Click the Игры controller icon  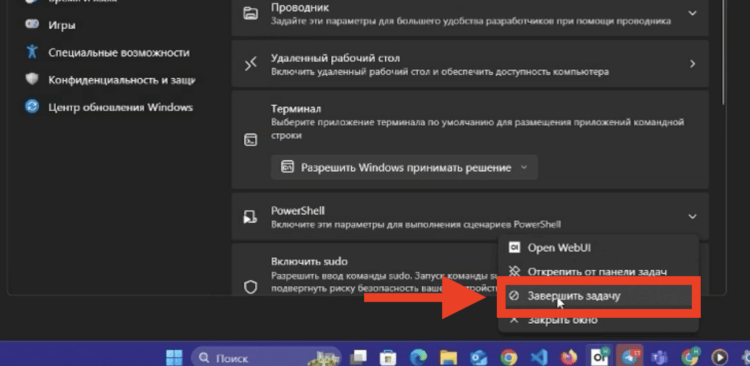[32, 24]
